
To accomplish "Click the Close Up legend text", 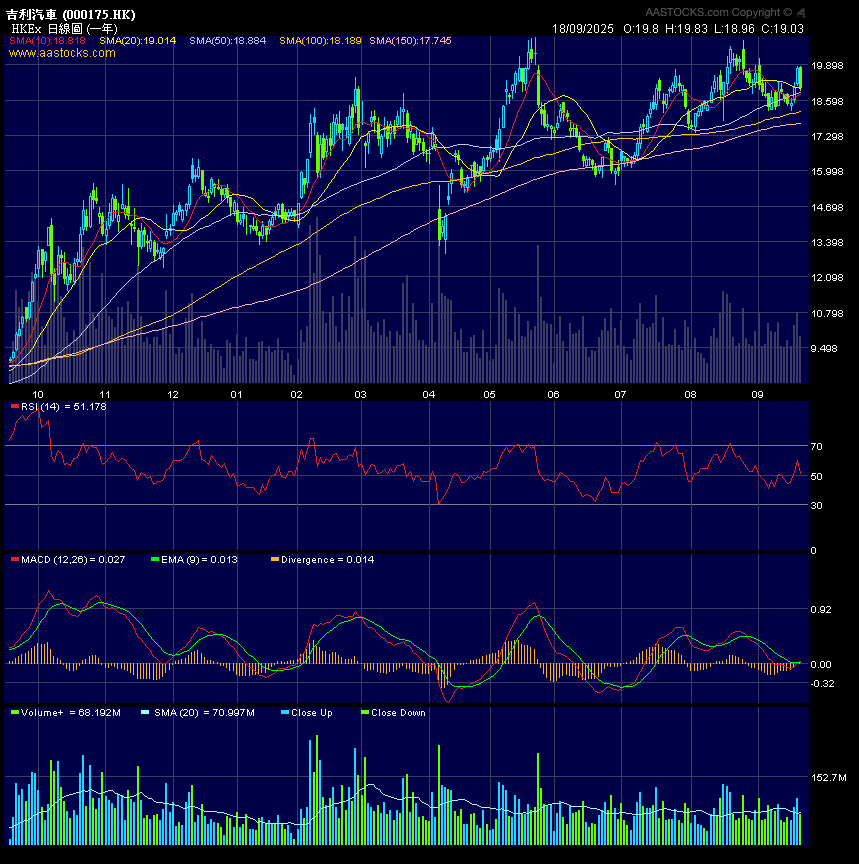I will pyautogui.click(x=312, y=712).
